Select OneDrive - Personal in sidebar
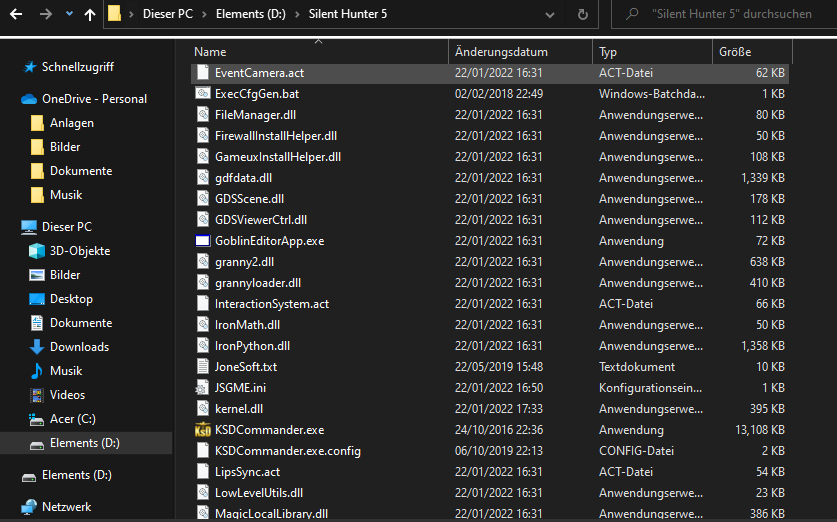This screenshot has height=522, width=837. point(94,99)
